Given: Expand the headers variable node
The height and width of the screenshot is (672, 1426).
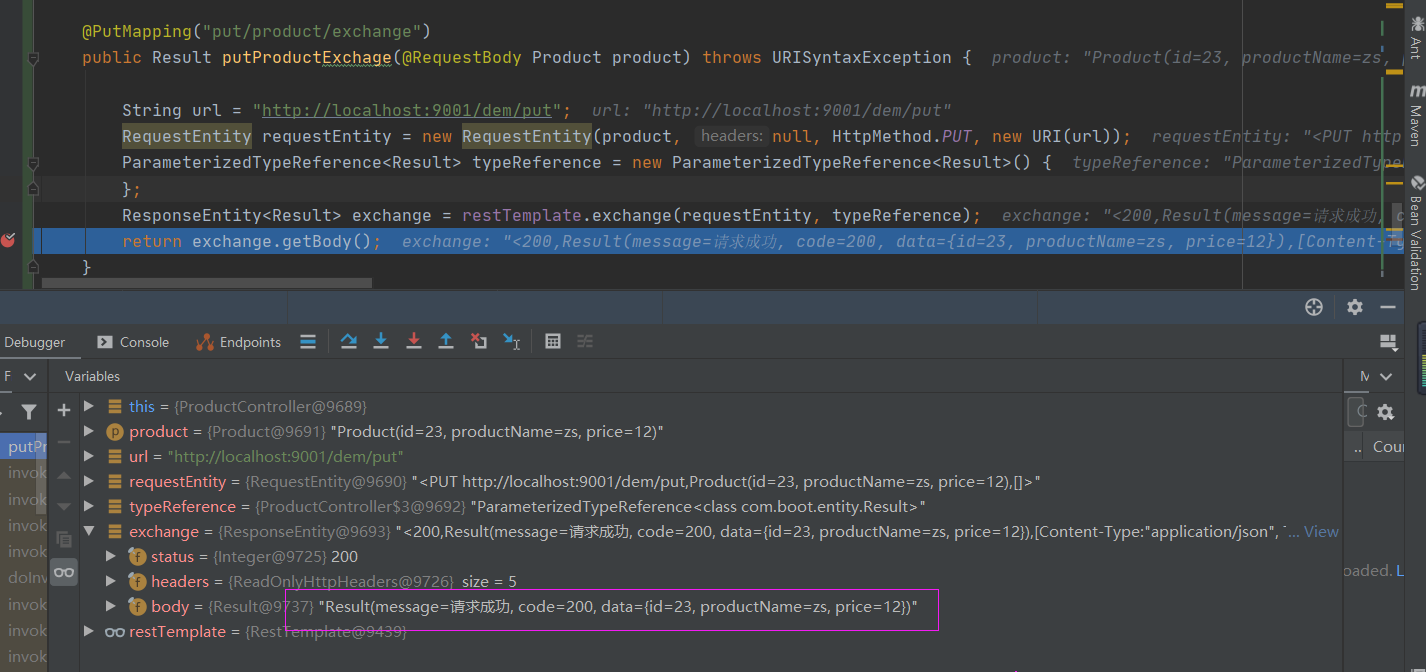Looking at the screenshot, I should (110, 581).
